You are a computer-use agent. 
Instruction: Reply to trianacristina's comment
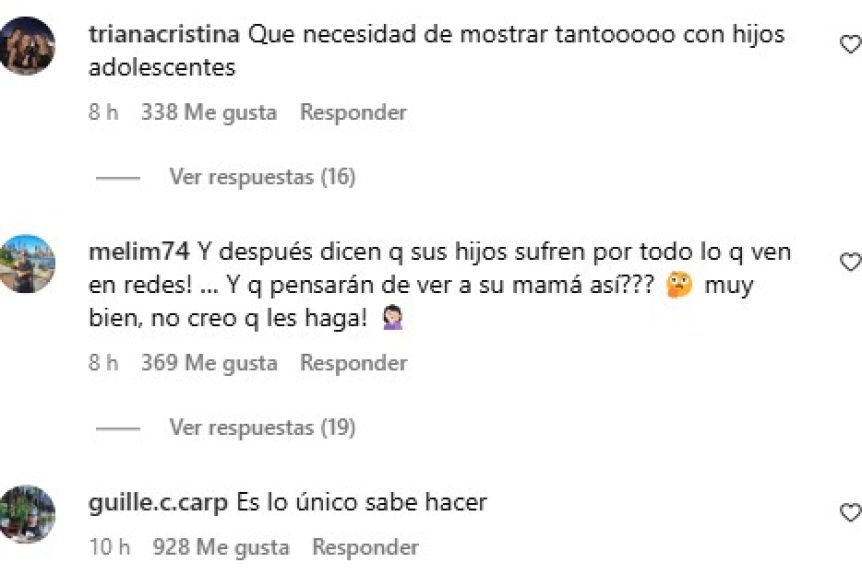tap(353, 112)
